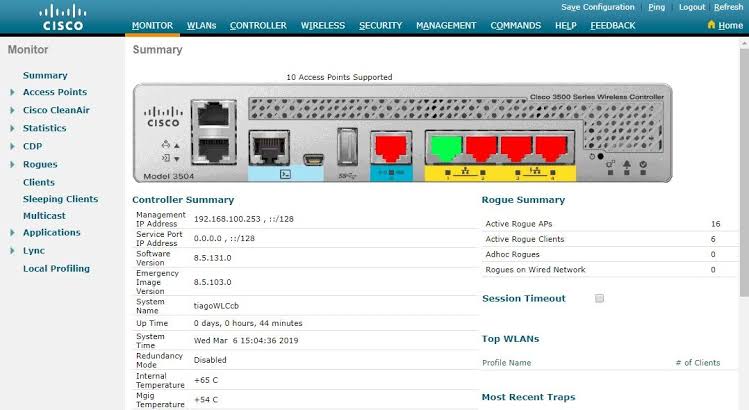The image size is (749, 410).
Task: Click the red port 3 on controller
Action: coord(516,148)
